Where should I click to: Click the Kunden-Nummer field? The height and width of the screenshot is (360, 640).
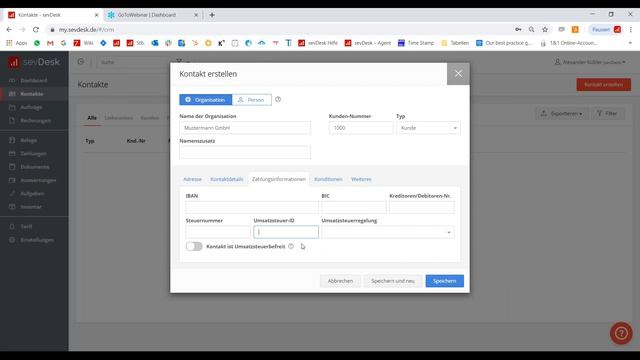click(361, 128)
